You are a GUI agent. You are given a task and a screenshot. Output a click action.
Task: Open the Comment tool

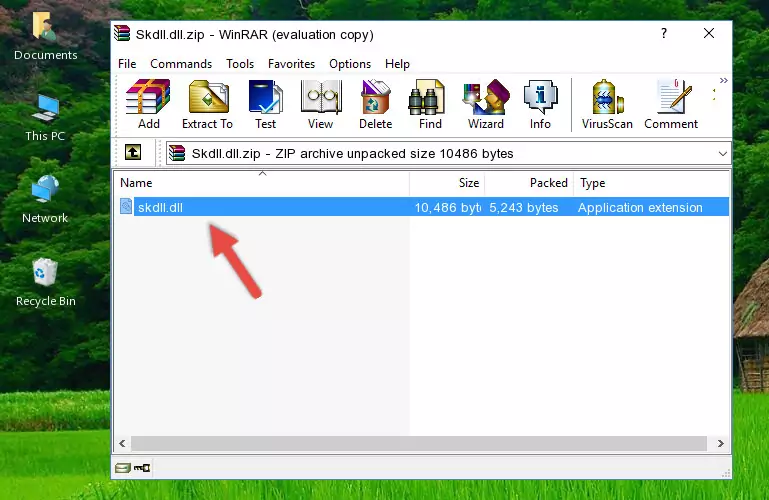[x=671, y=104]
